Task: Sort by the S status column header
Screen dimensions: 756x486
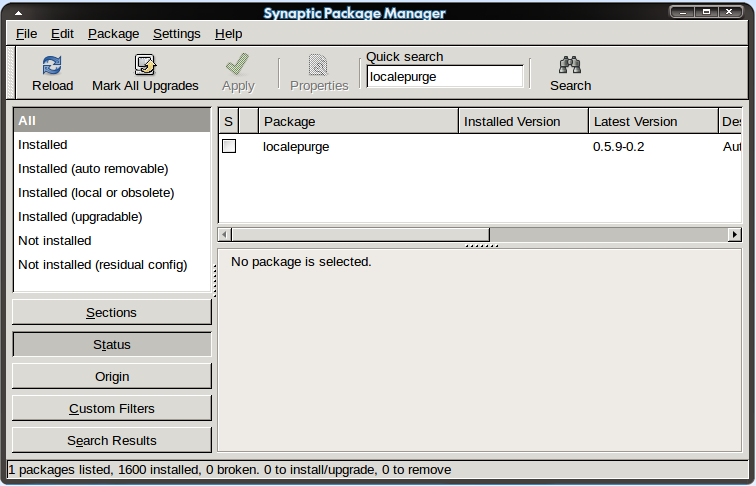Action: pyautogui.click(x=229, y=121)
